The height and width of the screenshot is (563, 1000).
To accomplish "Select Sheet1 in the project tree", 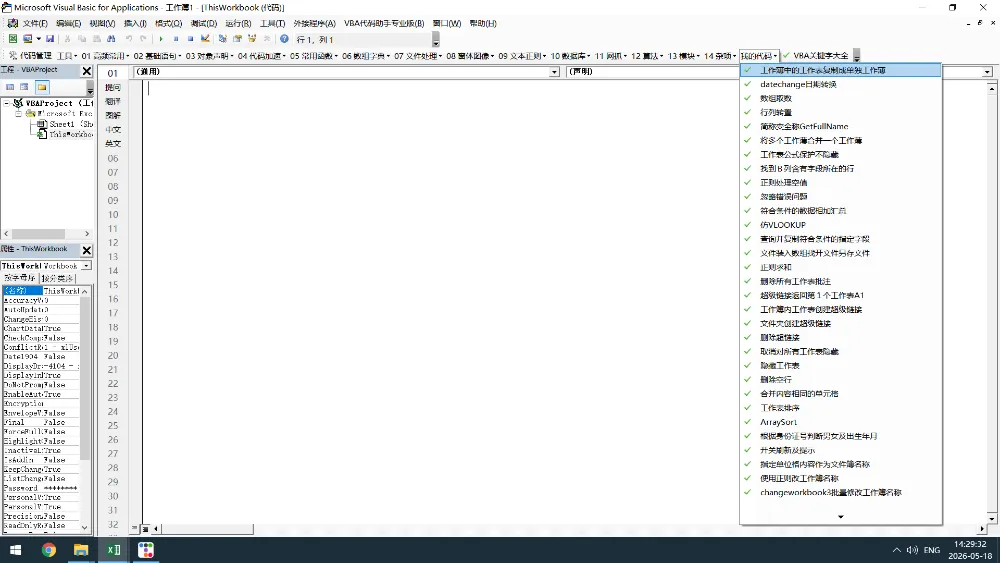I will pyautogui.click(x=65, y=124).
